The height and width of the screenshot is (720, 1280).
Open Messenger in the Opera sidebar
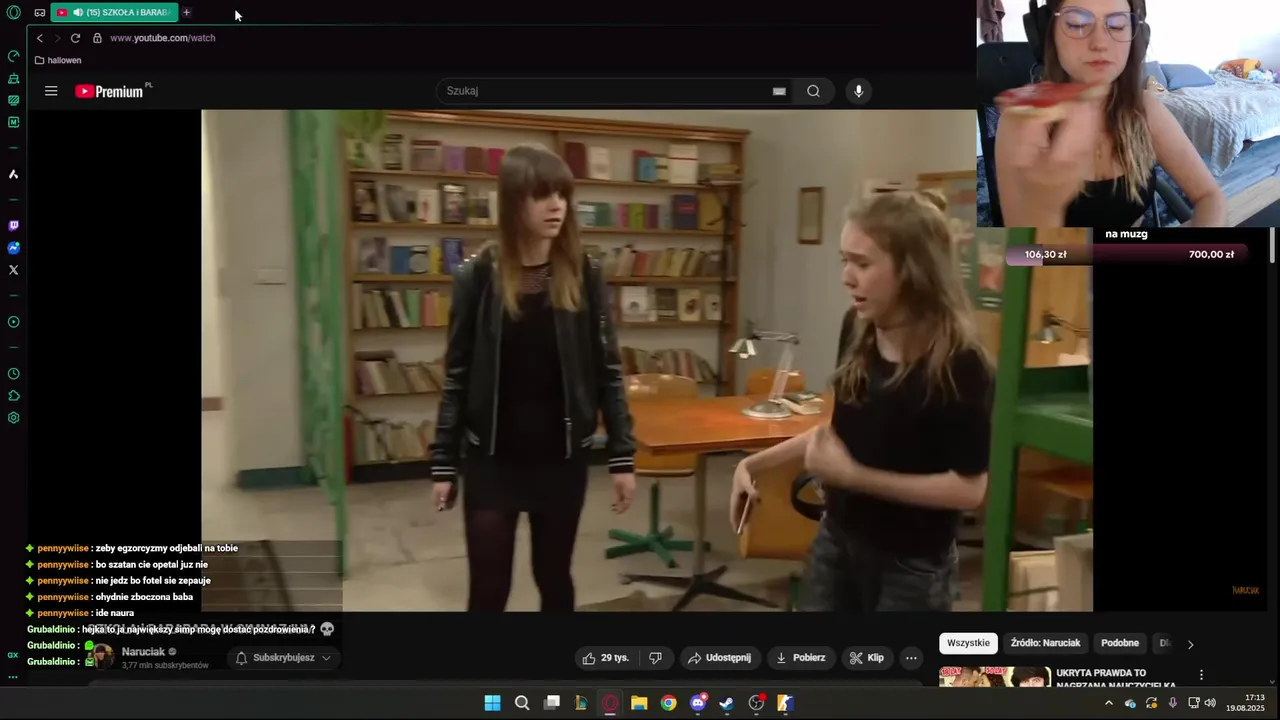tap(13, 248)
